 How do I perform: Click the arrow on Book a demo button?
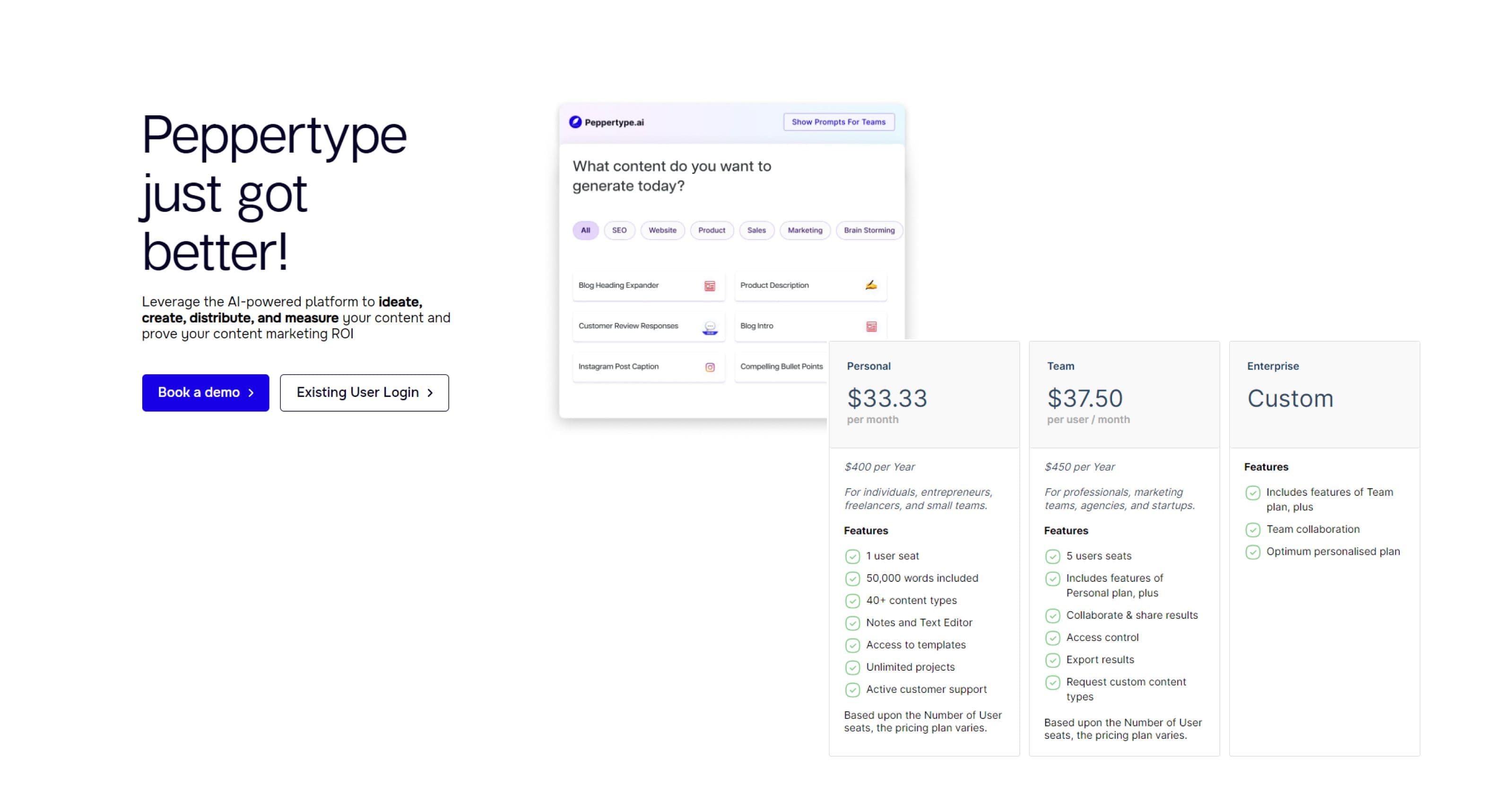[251, 393]
